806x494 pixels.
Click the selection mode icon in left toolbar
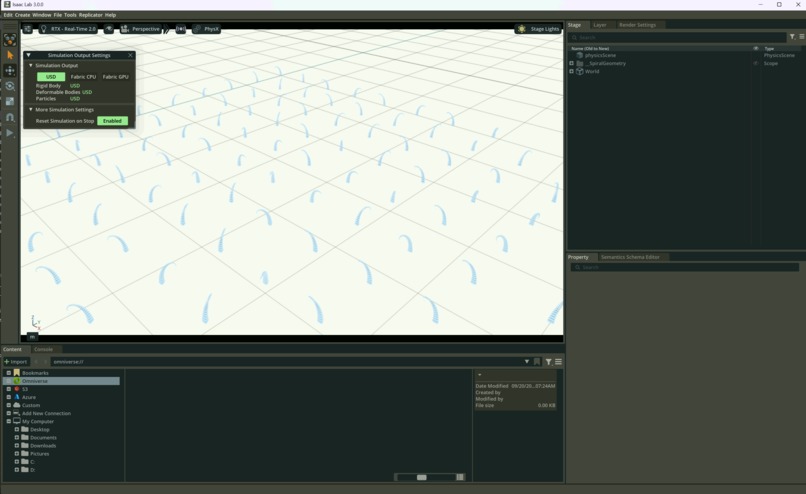tap(10, 40)
